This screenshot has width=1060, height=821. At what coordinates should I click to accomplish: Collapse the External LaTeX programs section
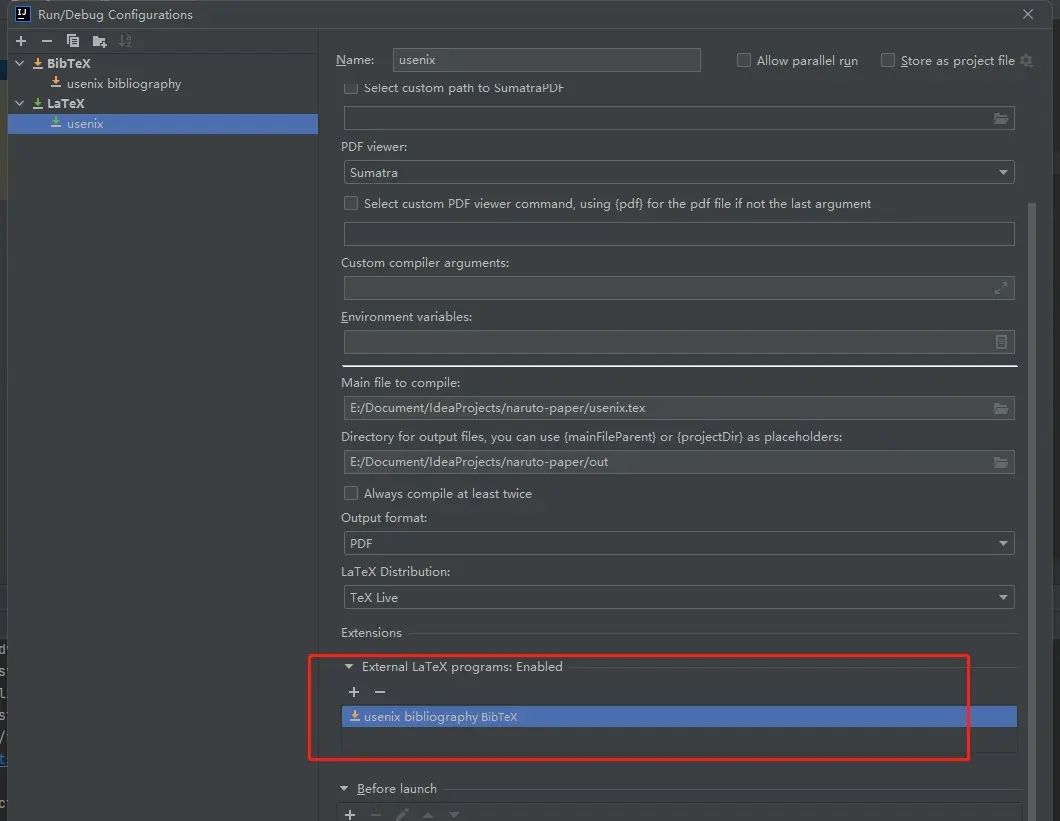(349, 666)
